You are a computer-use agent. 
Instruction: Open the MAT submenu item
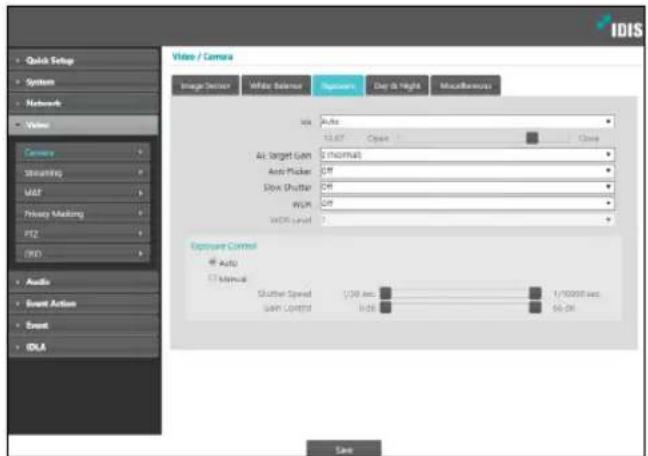(83, 193)
